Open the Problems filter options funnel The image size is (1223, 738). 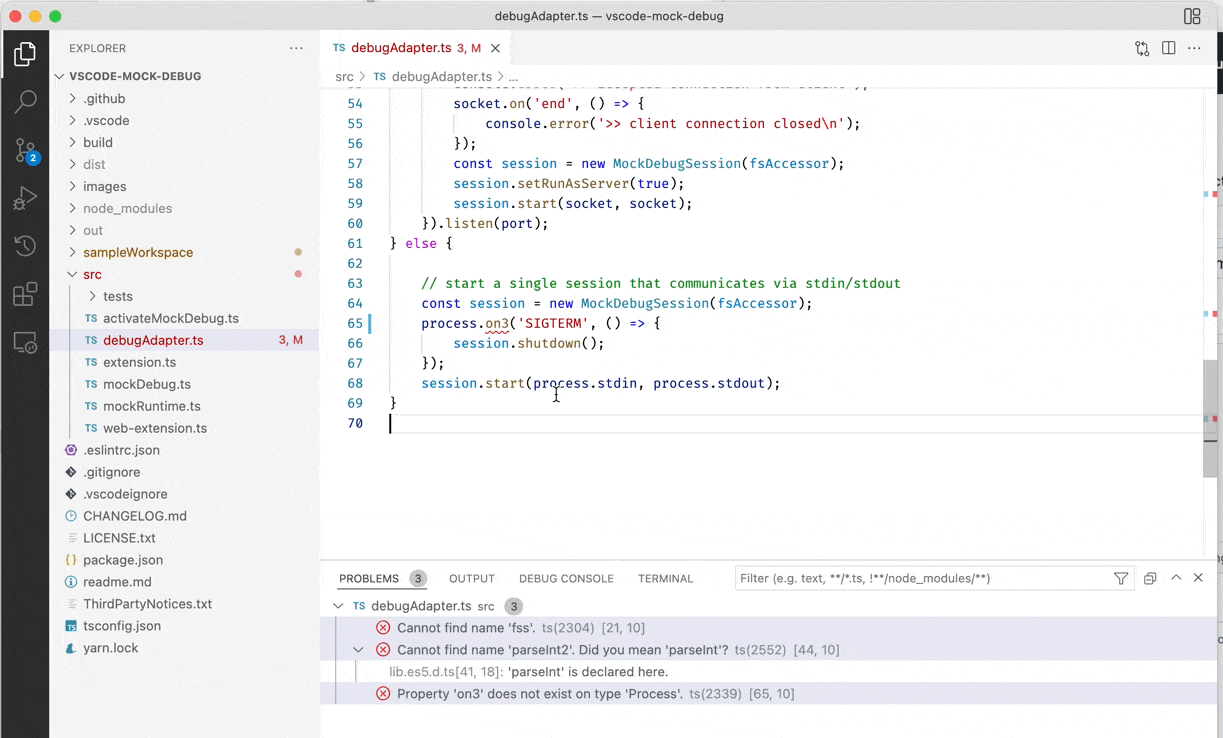coord(1121,578)
